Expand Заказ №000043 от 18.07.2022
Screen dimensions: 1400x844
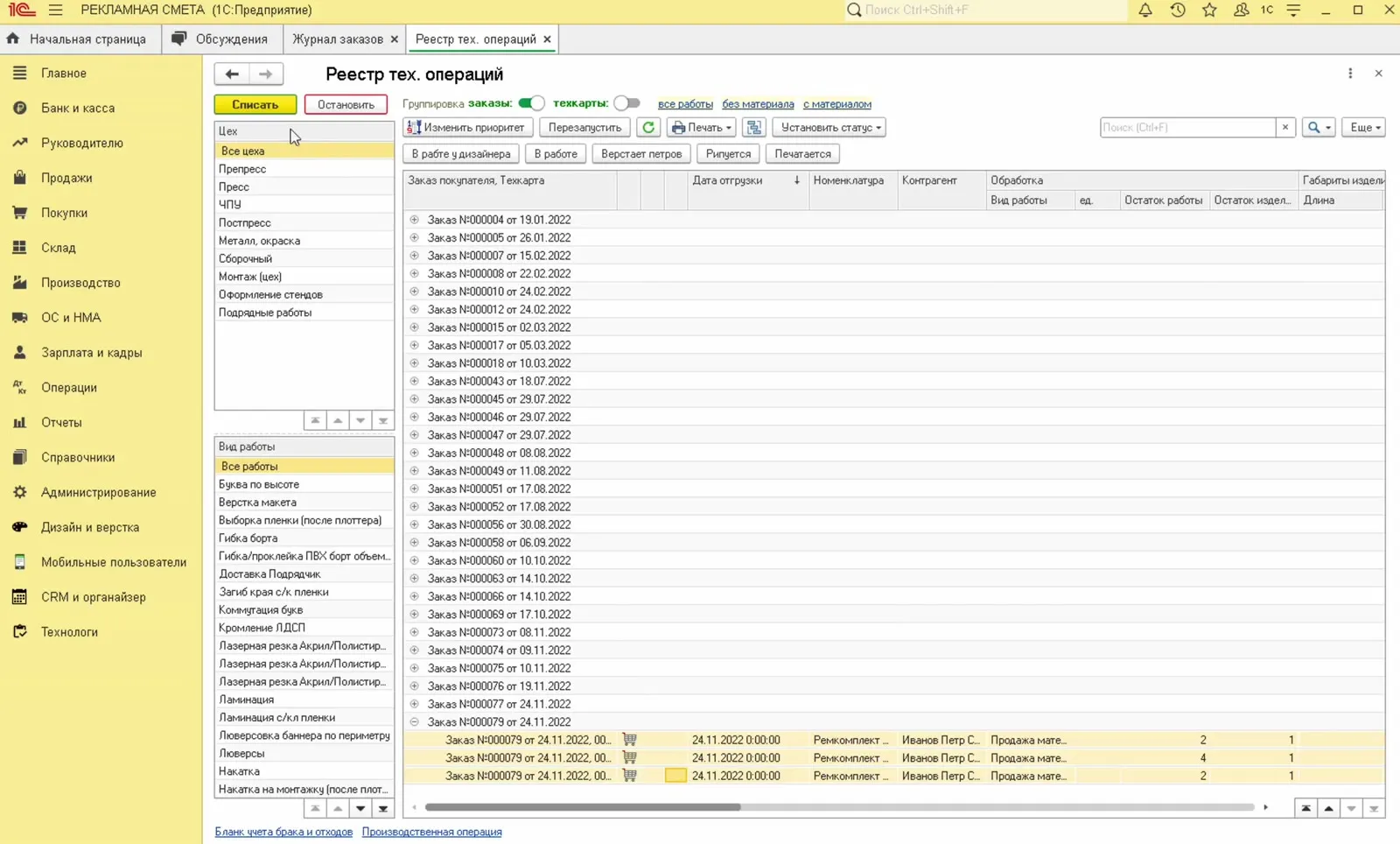[x=415, y=382]
